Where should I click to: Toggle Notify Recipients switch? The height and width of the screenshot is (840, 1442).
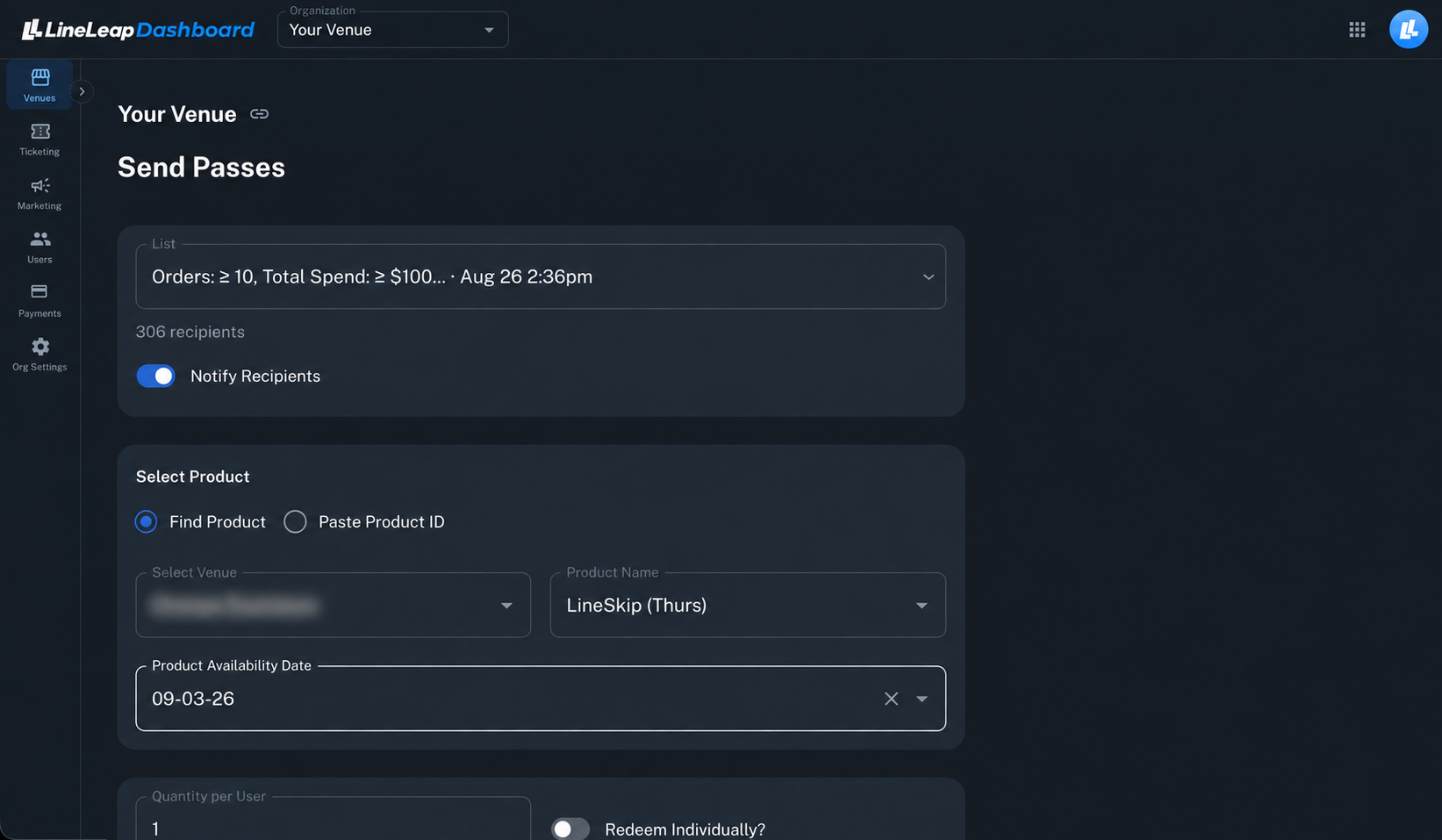point(156,376)
